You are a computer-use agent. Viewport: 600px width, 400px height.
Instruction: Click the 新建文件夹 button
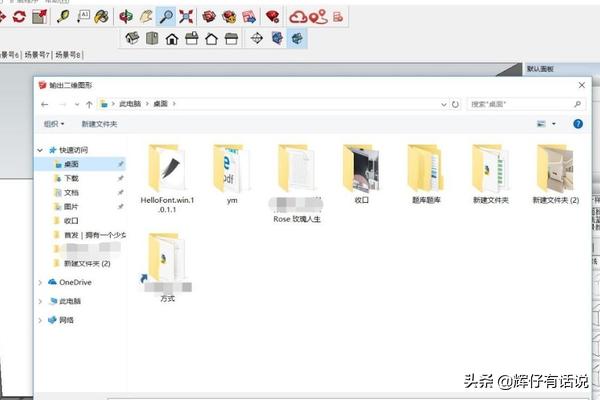tap(99, 124)
